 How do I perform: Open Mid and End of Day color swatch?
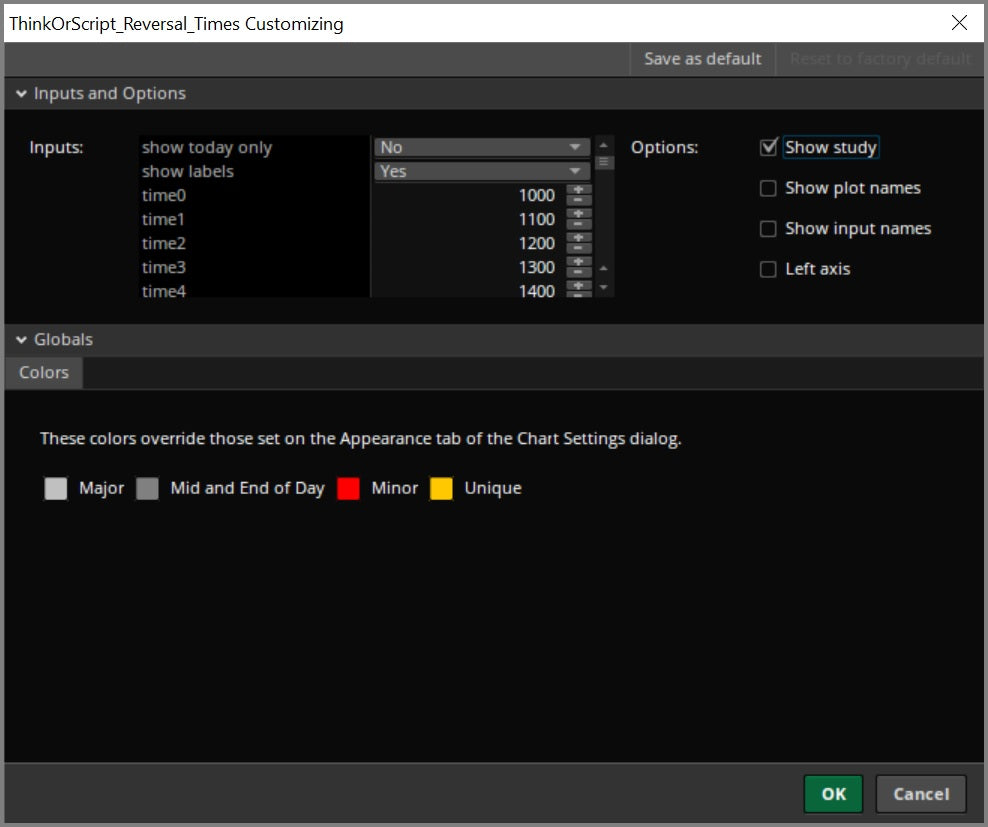pyautogui.click(x=147, y=489)
